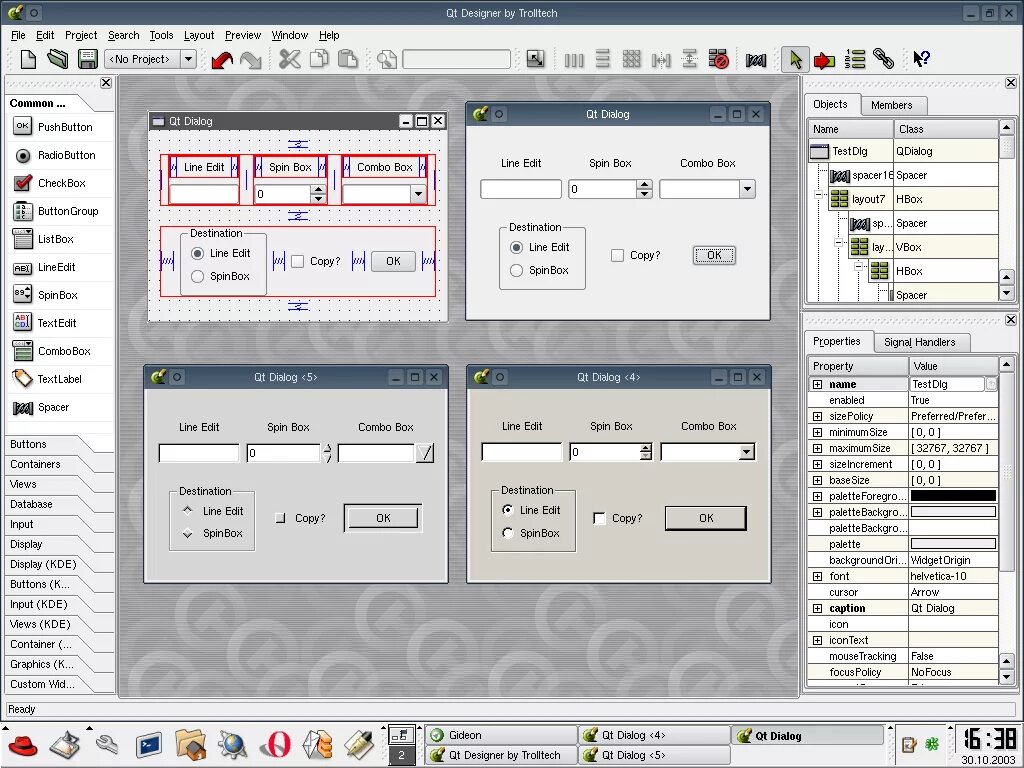Select the Tab order tool
The image size is (1024, 768).
[854, 59]
